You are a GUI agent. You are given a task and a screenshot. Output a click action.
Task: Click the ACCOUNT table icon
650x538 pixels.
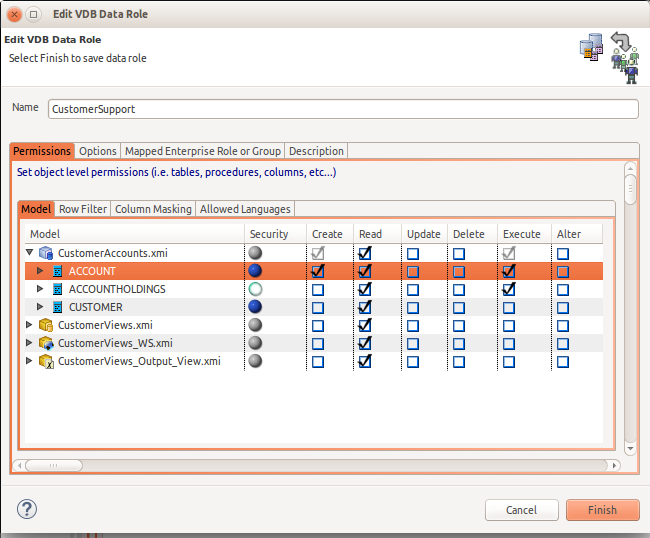pos(58,271)
